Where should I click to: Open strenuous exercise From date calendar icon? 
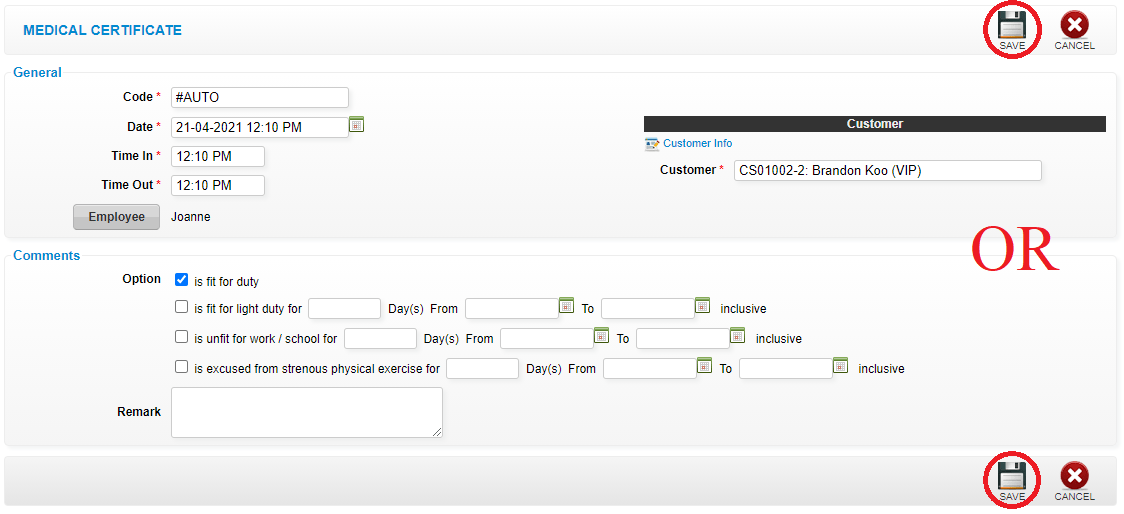coord(705,365)
